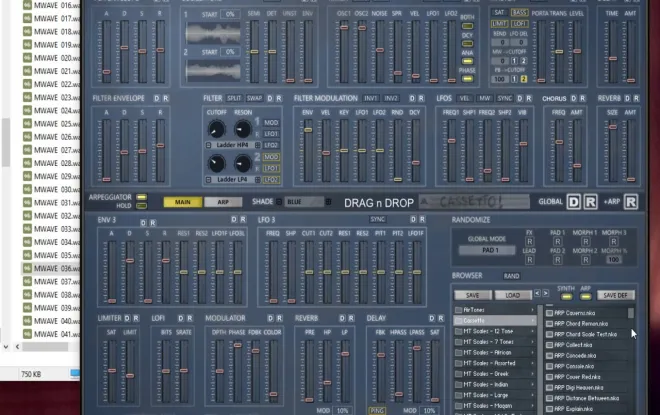Toggle the ARP browser load switch

585,297
